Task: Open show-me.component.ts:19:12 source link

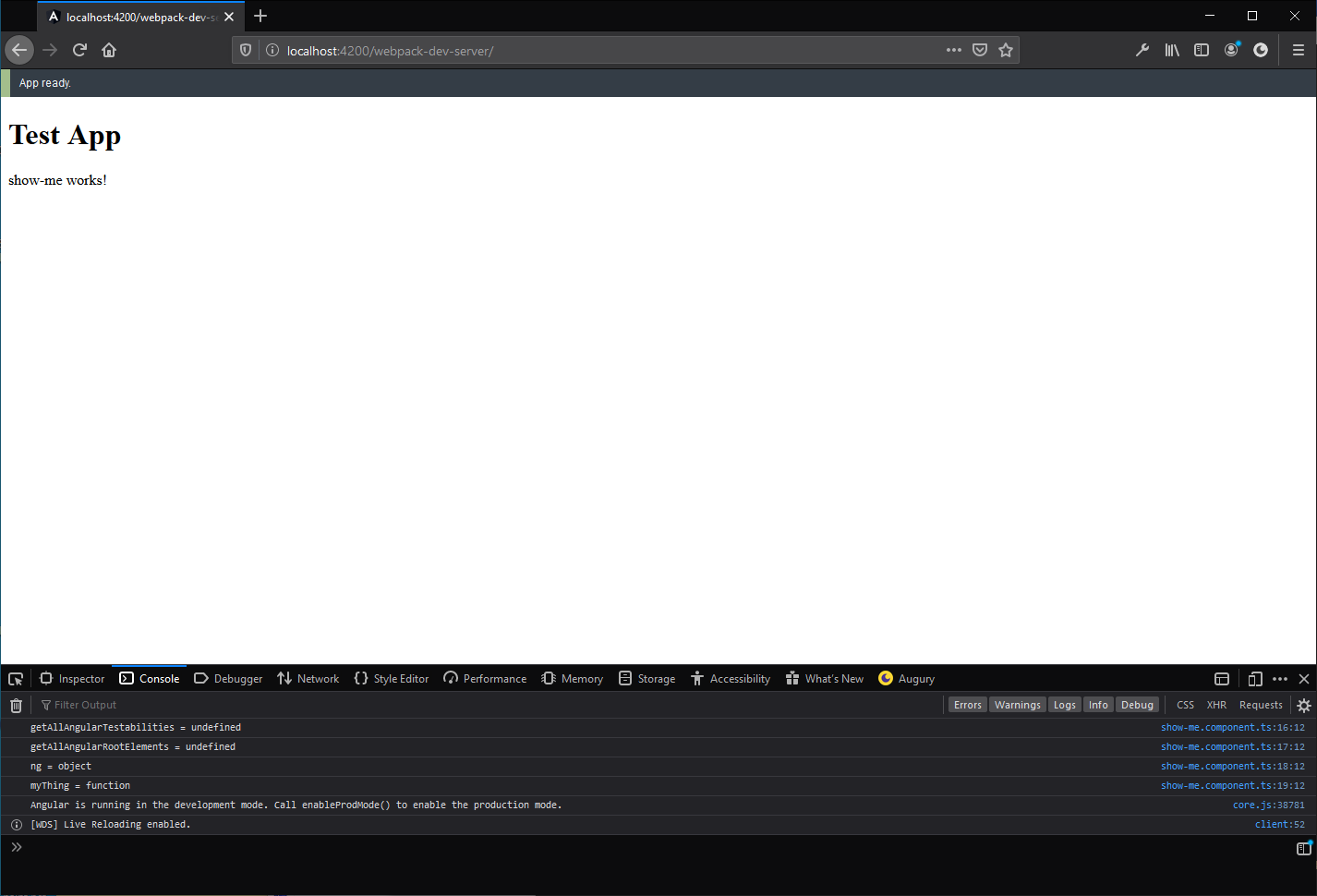Action: tap(1232, 786)
